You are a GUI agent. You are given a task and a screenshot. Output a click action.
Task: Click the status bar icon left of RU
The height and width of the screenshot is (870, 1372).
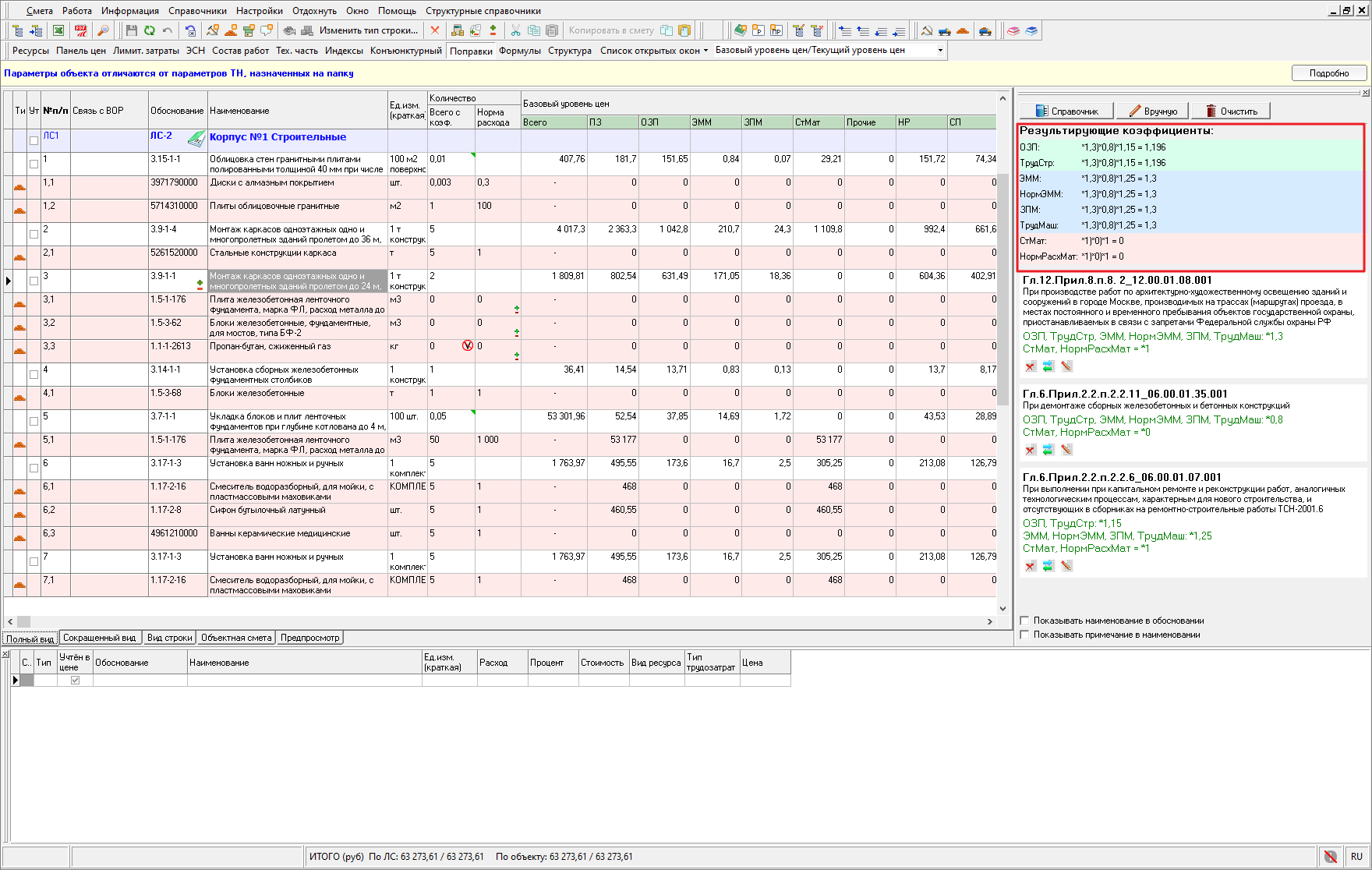pos(1331,856)
